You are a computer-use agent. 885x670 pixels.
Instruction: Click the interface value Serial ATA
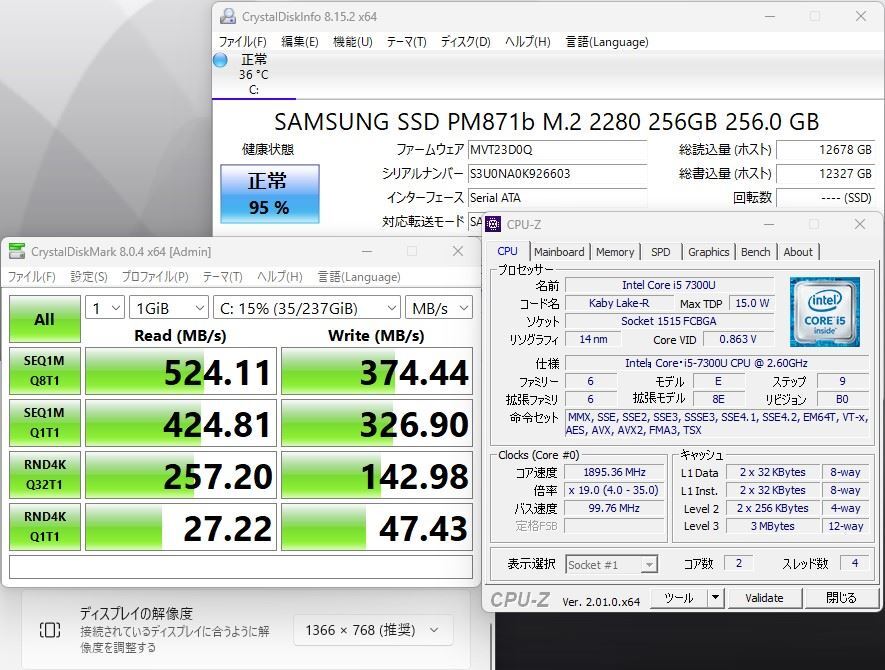tap(558, 198)
